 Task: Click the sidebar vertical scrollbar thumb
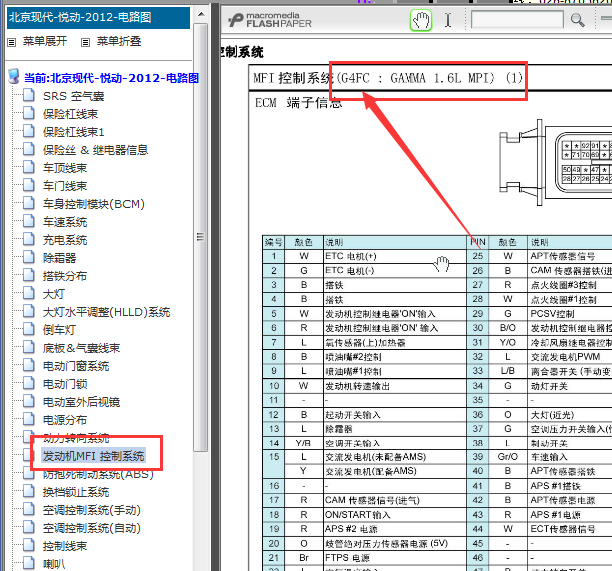(x=201, y=237)
